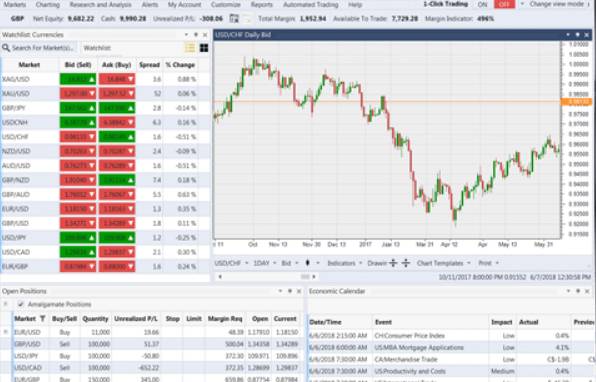Pin the USD/CHF Daily Bid chart panel
This screenshot has width=596, height=382.
pos(577,35)
